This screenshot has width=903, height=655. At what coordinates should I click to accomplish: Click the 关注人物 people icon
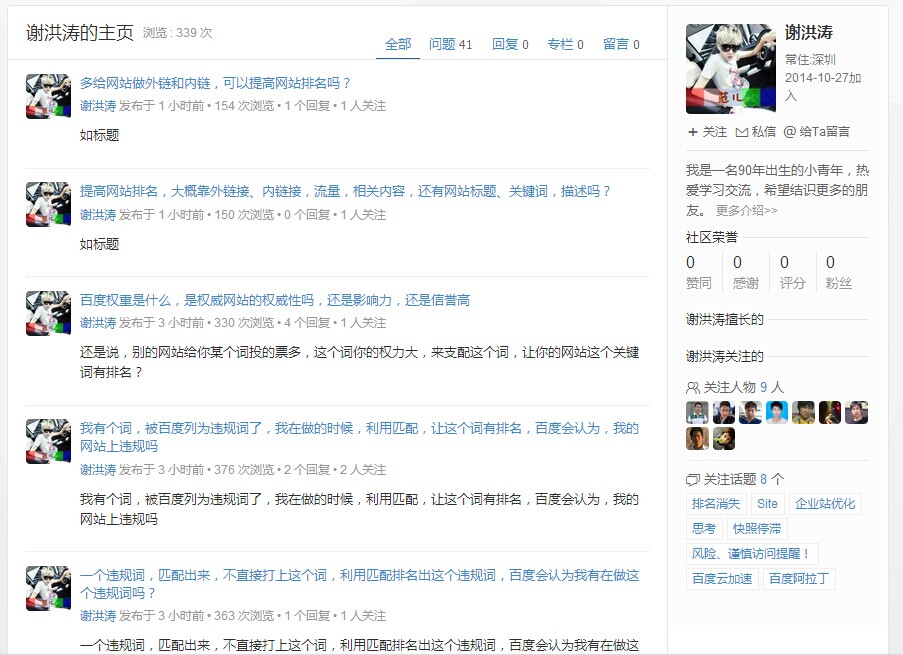693,388
